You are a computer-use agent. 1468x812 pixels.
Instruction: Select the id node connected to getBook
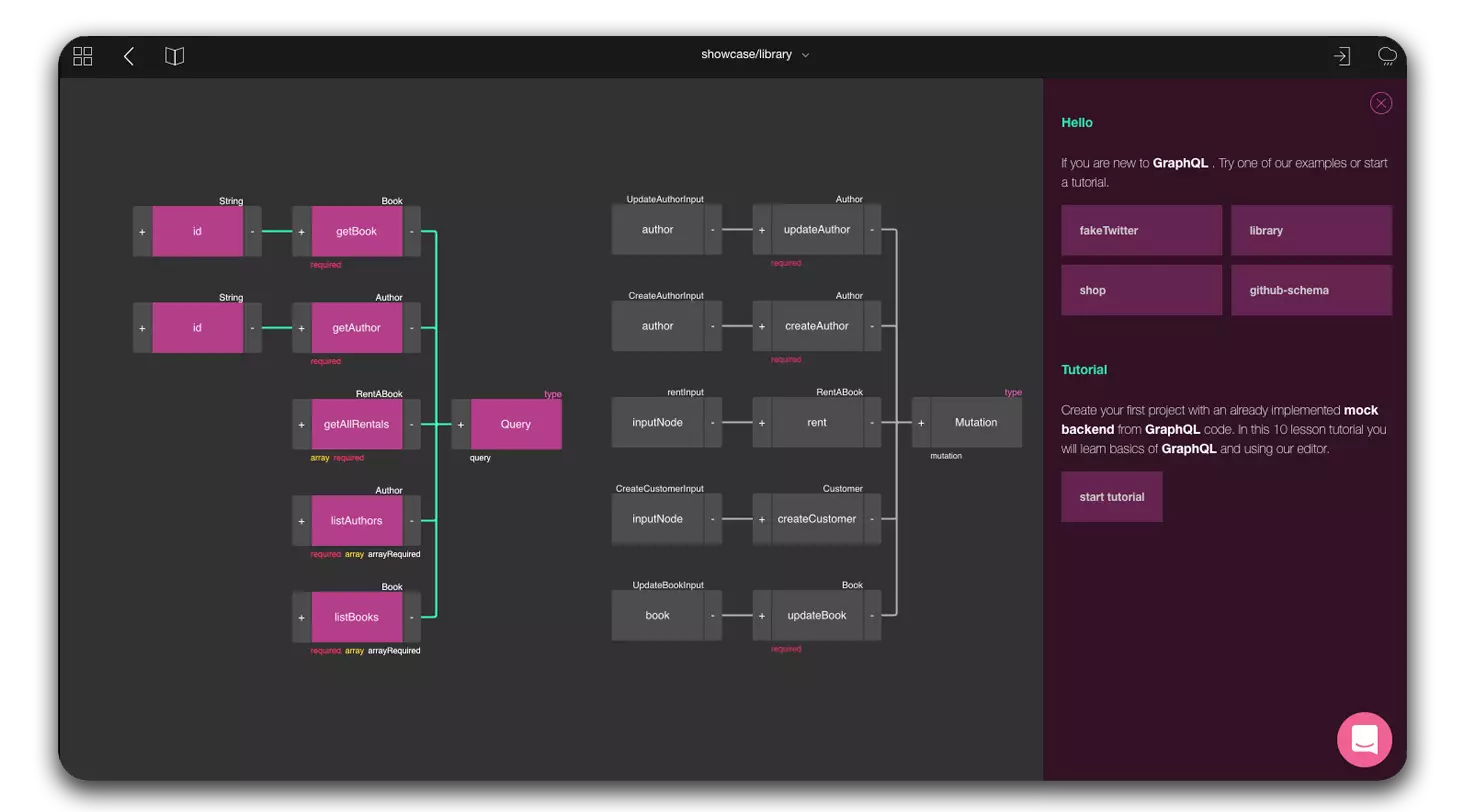pyautogui.click(x=197, y=231)
